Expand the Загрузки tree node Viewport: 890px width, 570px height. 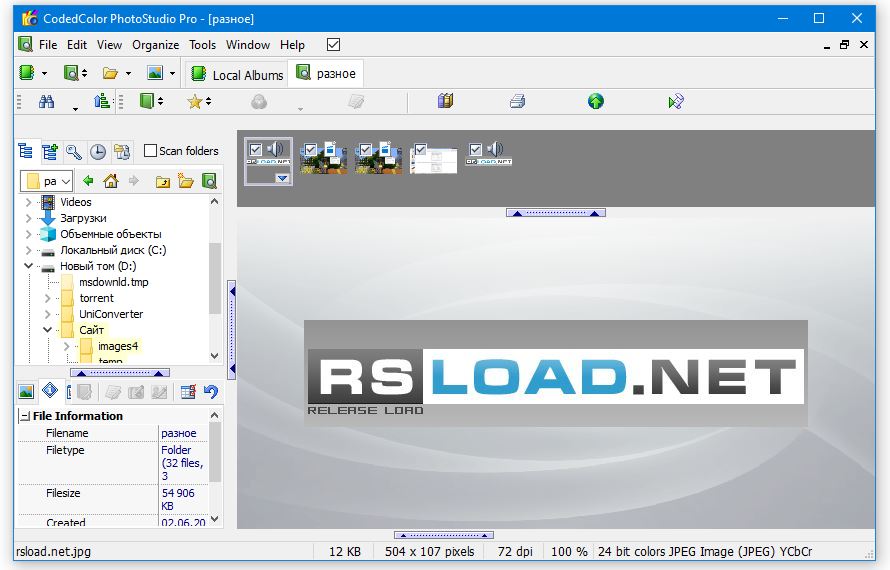pos(28,218)
